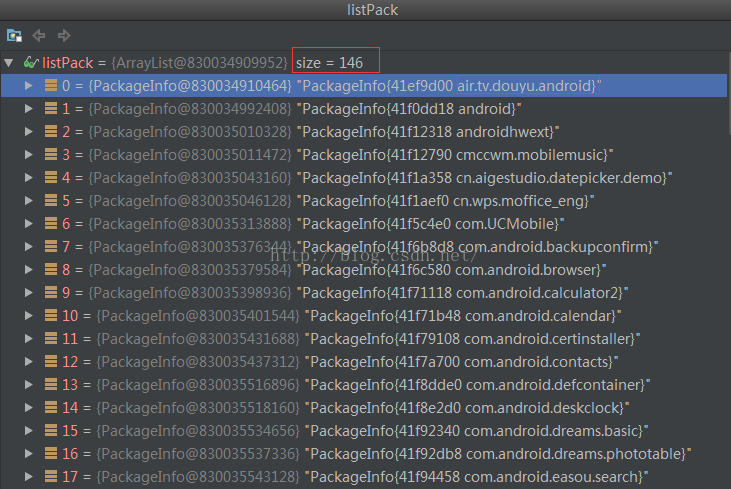Image resolution: width=731 pixels, height=489 pixels.
Task: Click the field icon of element 2
Action: [51, 131]
